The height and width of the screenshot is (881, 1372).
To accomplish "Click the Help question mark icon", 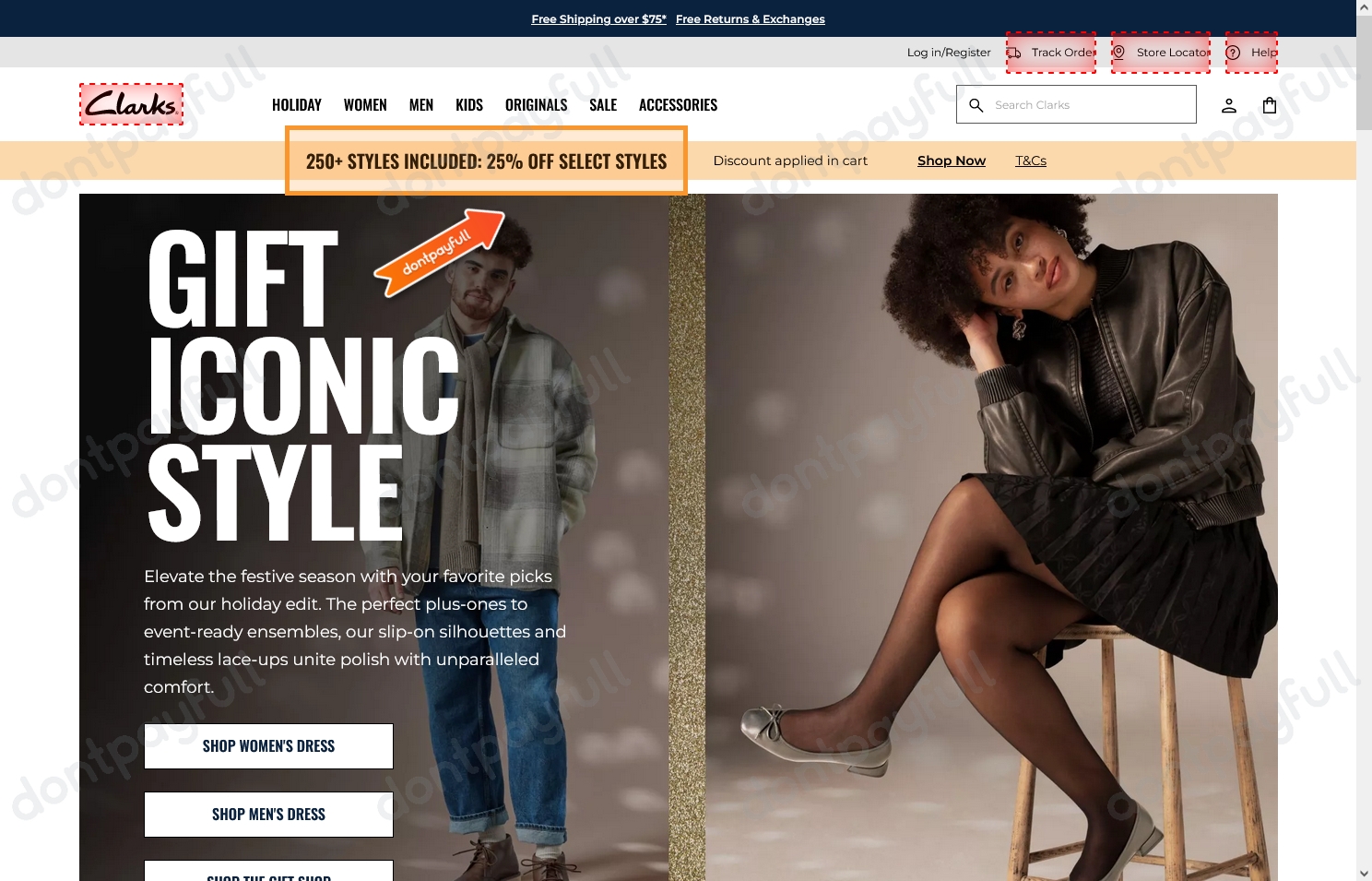I will tap(1233, 53).
